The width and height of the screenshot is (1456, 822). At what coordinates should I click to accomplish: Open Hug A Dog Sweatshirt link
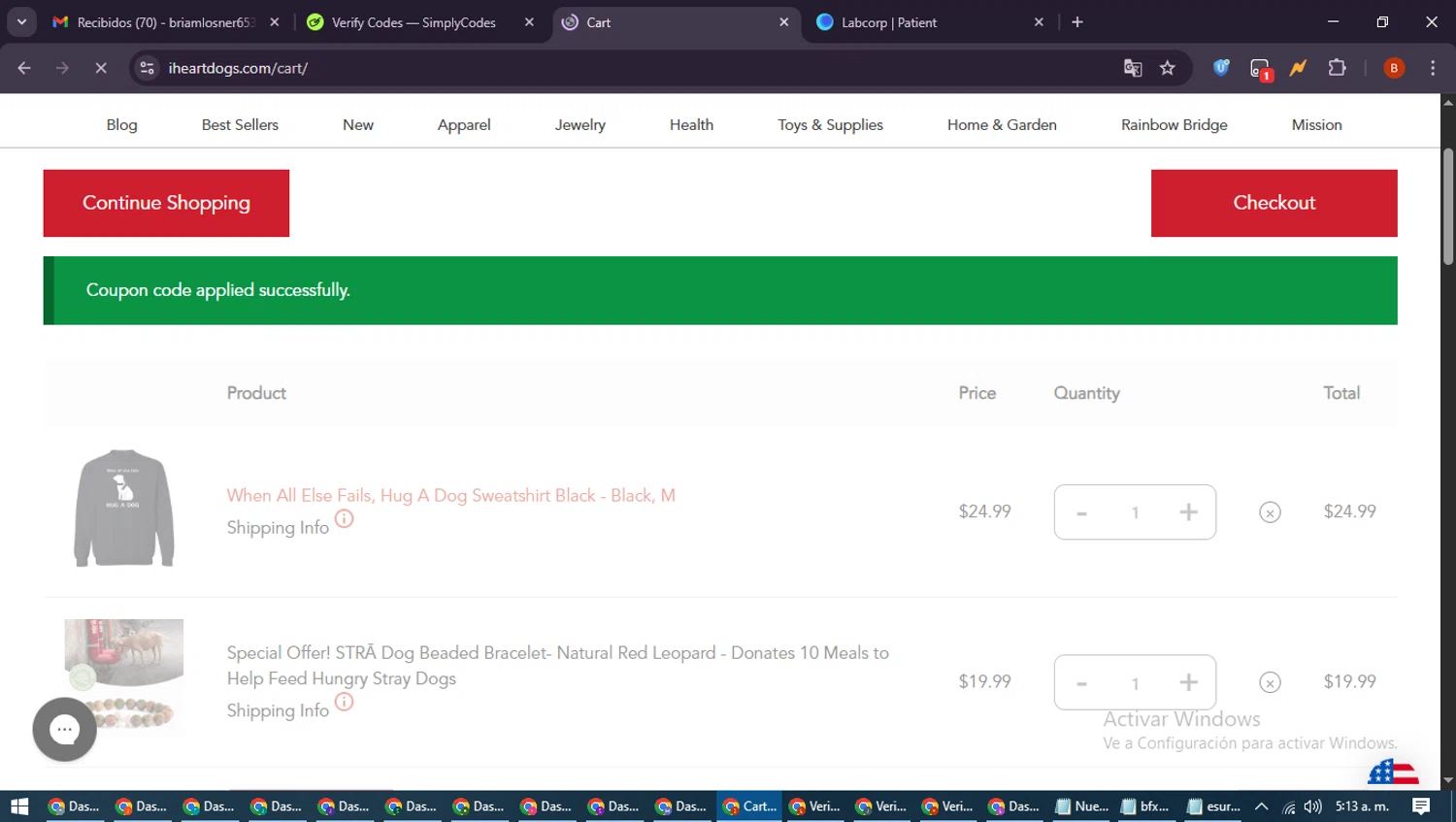[450, 495]
